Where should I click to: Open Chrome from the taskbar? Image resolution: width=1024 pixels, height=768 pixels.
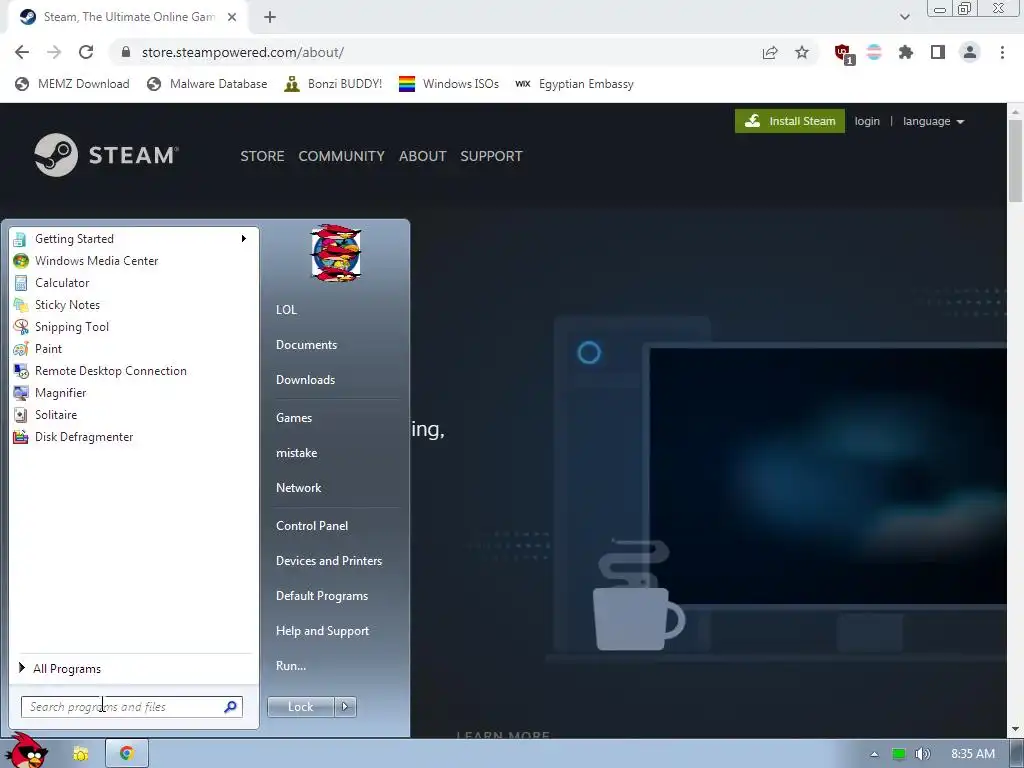point(127,754)
